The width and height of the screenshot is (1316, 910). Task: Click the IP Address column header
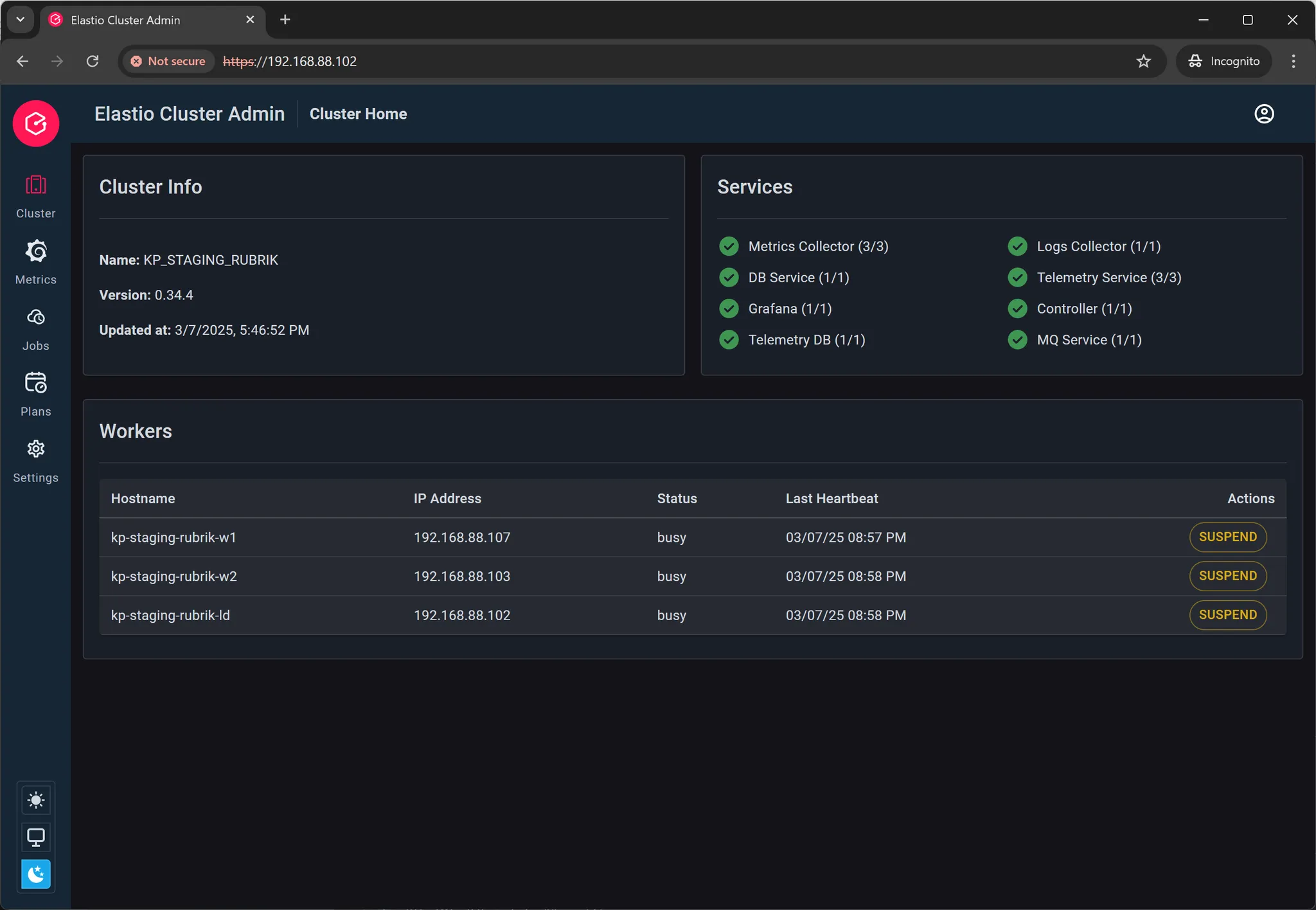[x=447, y=499]
